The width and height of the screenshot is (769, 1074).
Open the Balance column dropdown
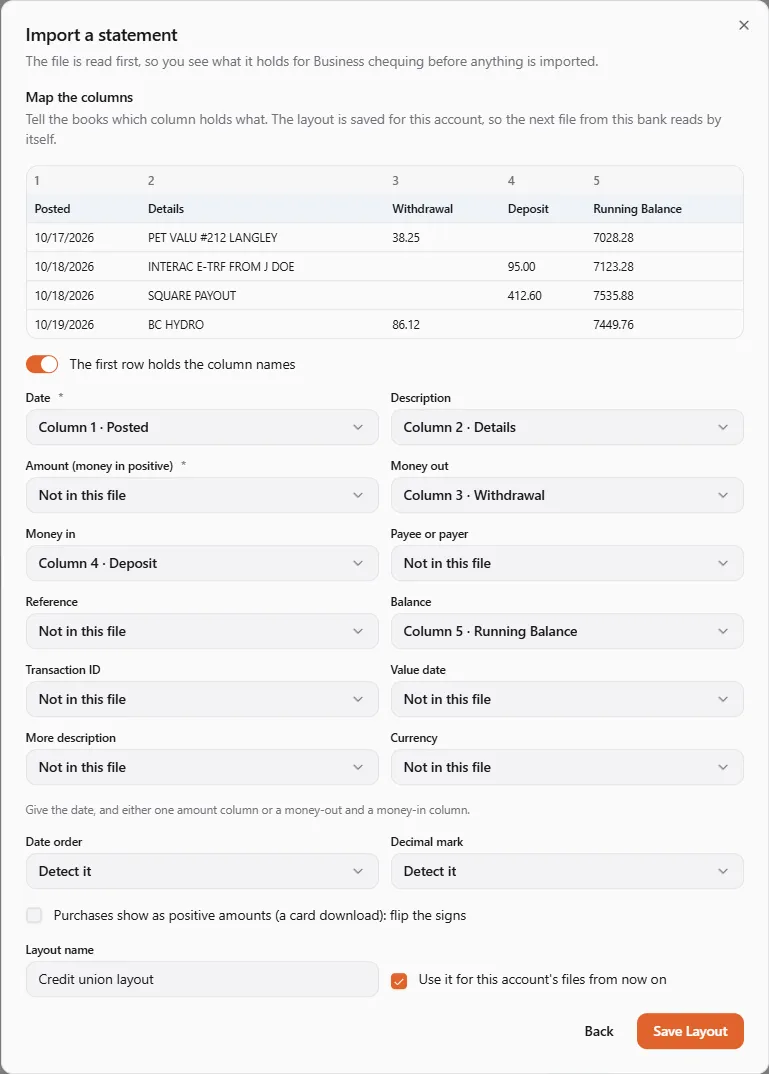(567, 631)
